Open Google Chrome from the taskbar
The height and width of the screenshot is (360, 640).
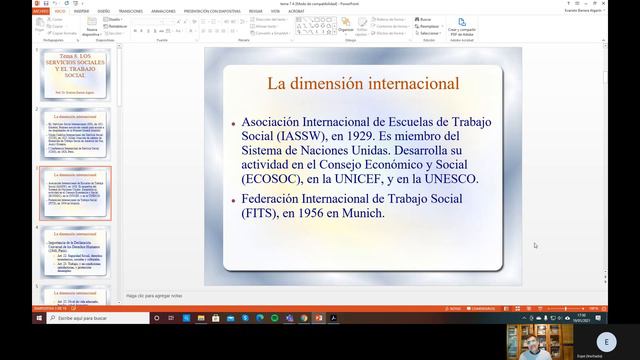[x=304, y=318]
